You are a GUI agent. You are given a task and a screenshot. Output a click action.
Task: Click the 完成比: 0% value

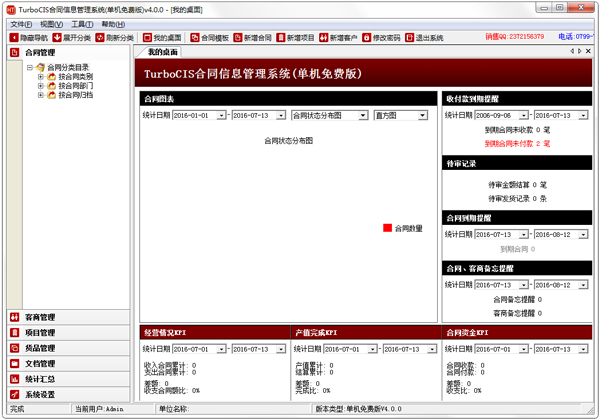click(313, 391)
